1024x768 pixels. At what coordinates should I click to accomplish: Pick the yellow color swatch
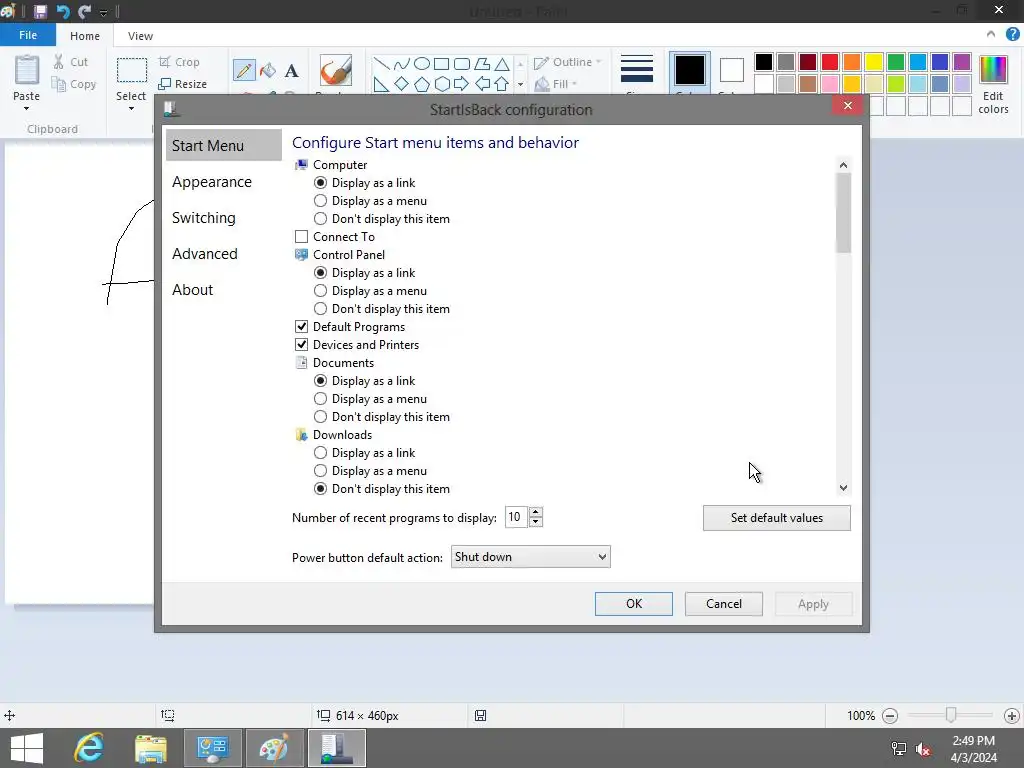coord(874,62)
